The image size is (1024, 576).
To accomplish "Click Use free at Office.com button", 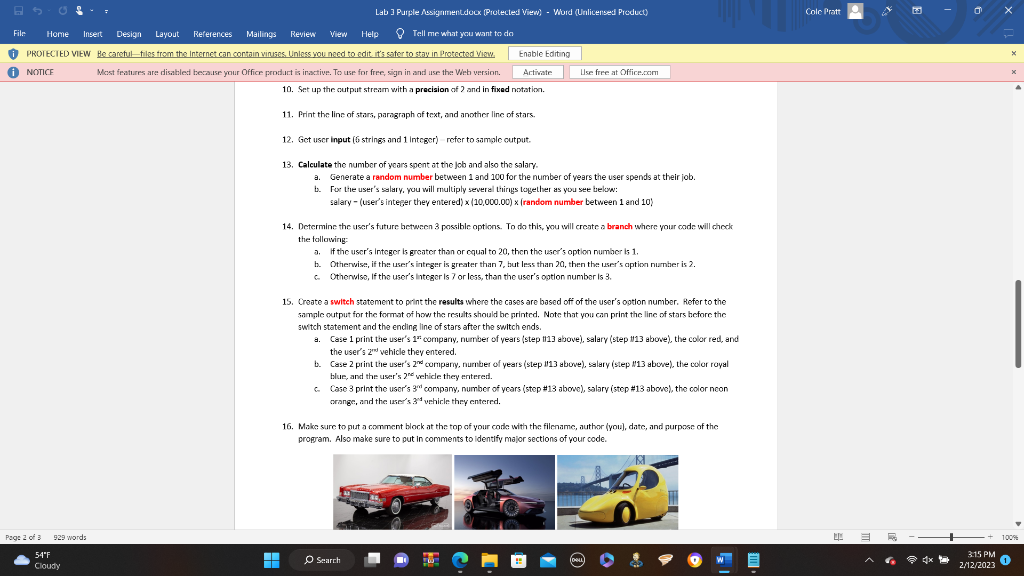I will coord(619,72).
